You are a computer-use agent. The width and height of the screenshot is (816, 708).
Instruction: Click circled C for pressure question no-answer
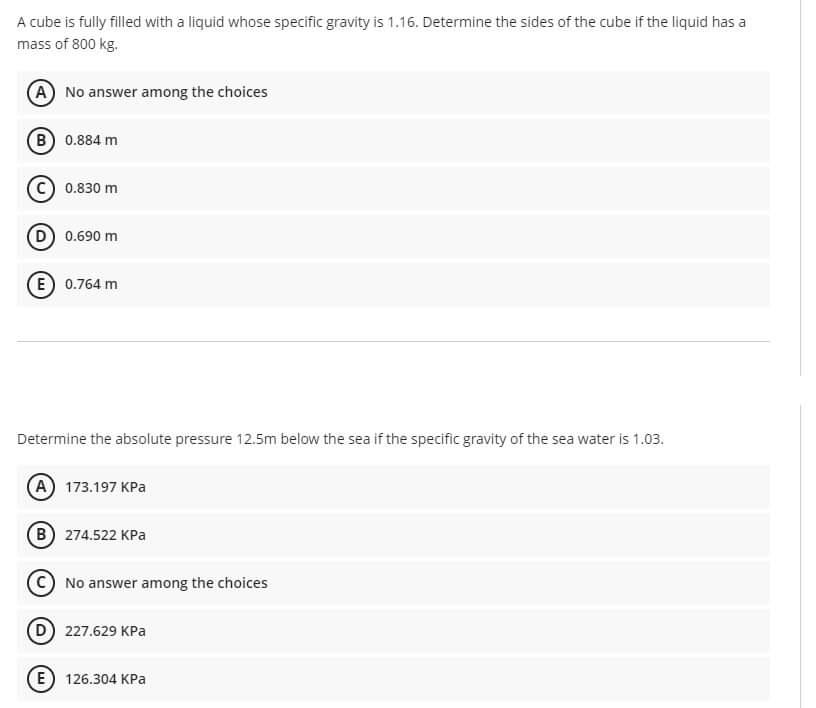pyautogui.click(x=41, y=583)
